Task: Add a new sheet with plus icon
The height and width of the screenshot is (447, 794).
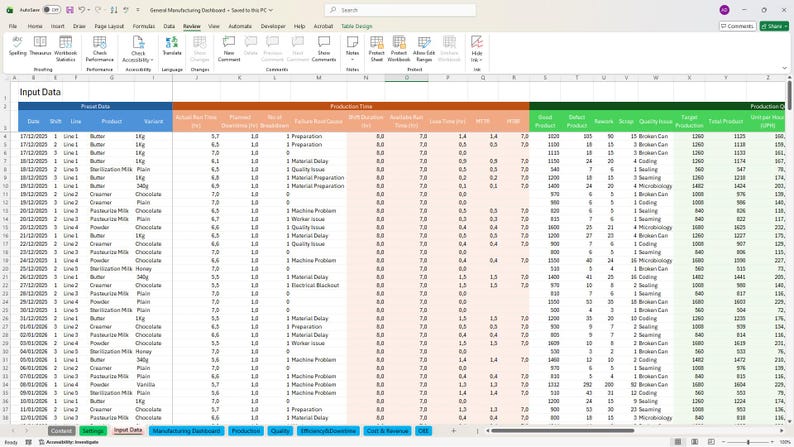Action: tap(453, 431)
